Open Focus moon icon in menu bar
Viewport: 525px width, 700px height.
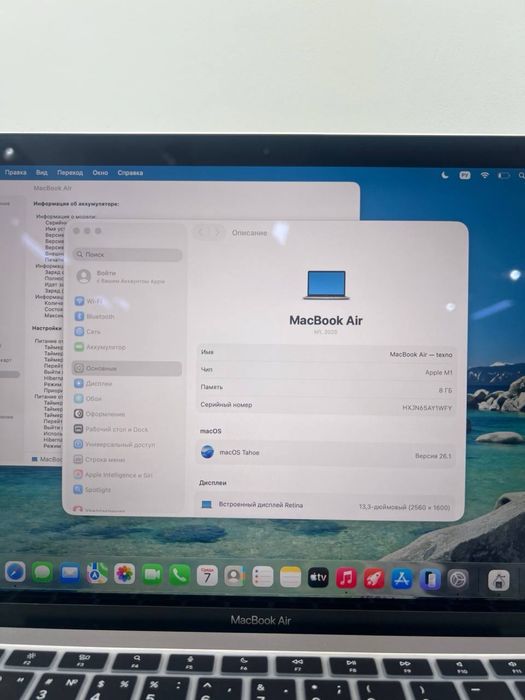coord(445,175)
